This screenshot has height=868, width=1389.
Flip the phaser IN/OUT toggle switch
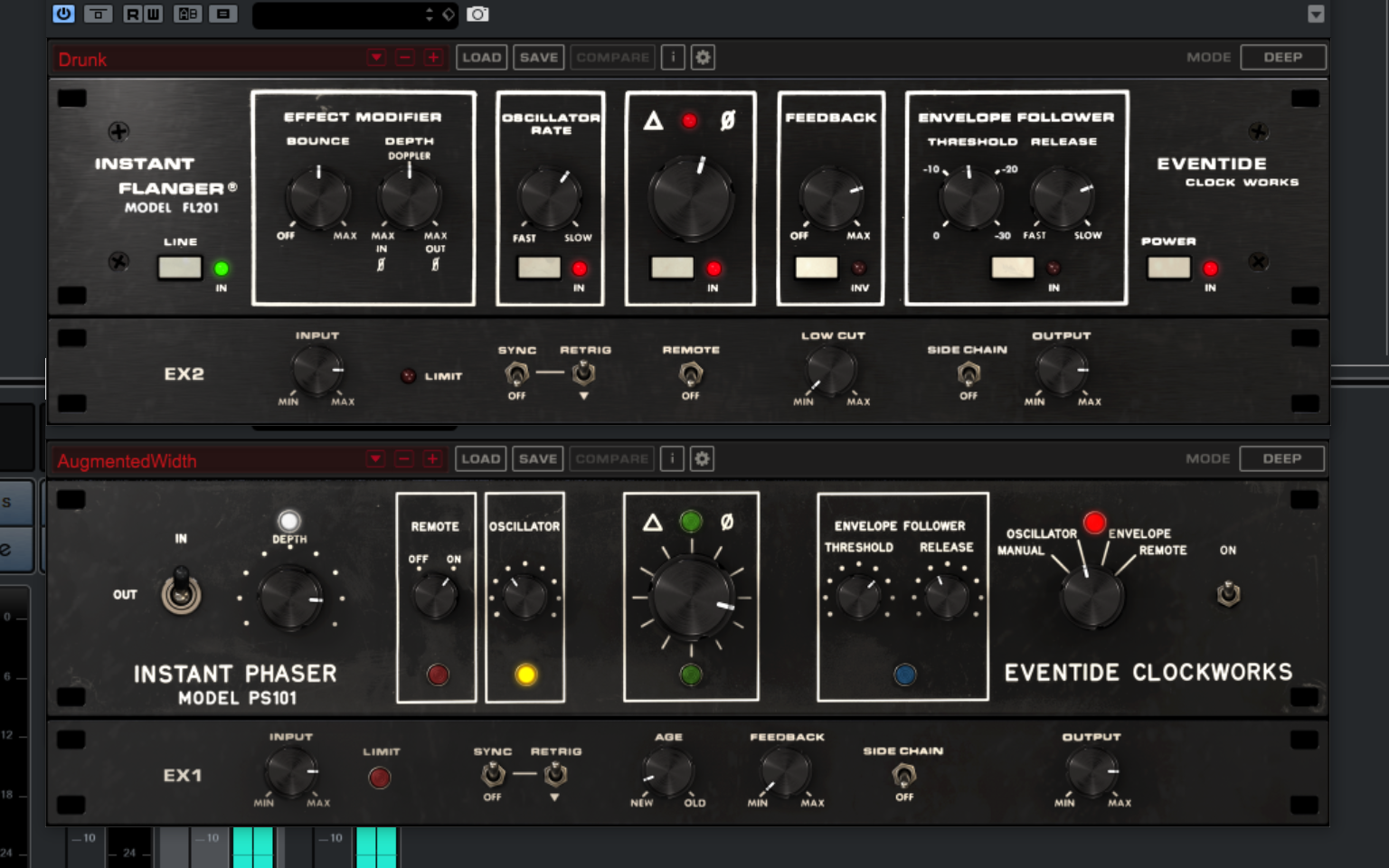[x=182, y=591]
